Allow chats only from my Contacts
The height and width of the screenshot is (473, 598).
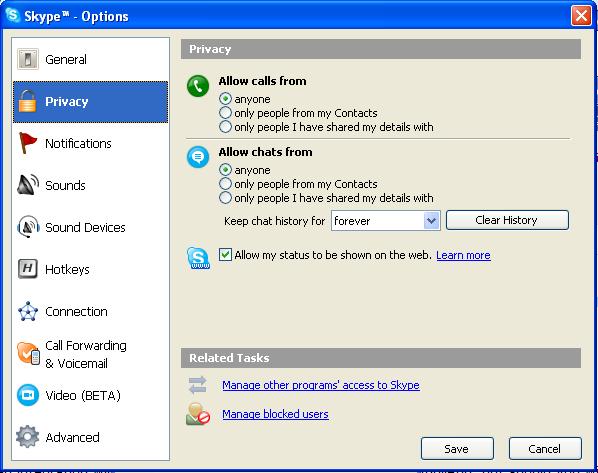pos(225,184)
